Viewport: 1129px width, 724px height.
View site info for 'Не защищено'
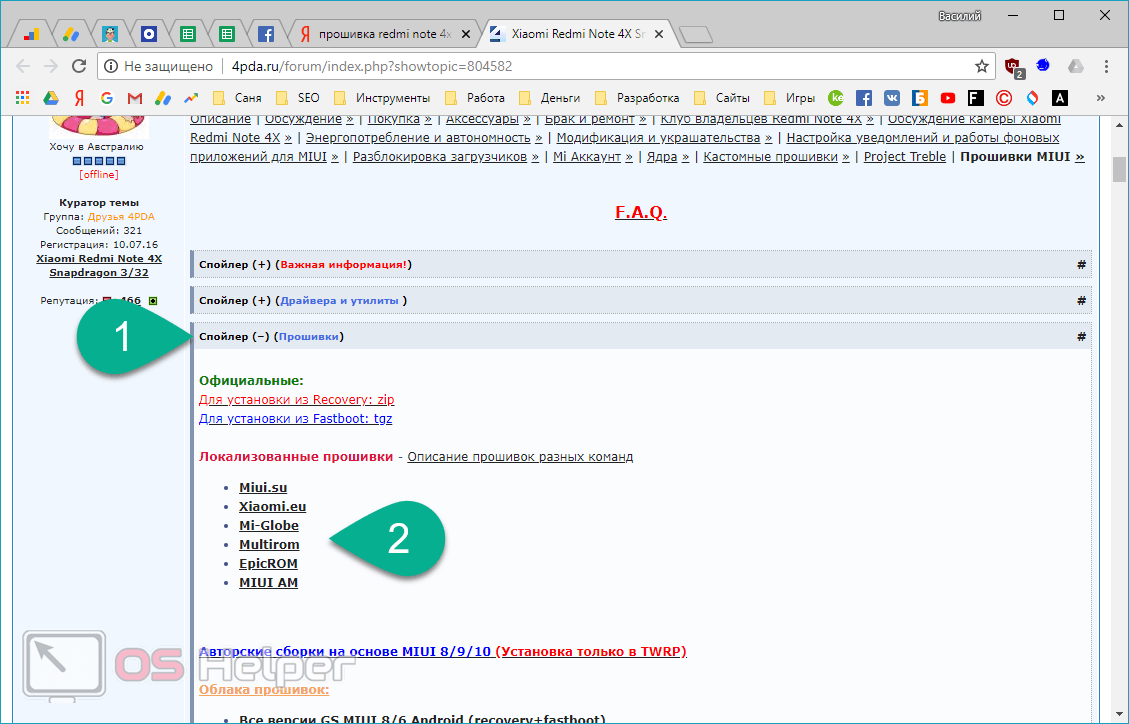coord(159,66)
